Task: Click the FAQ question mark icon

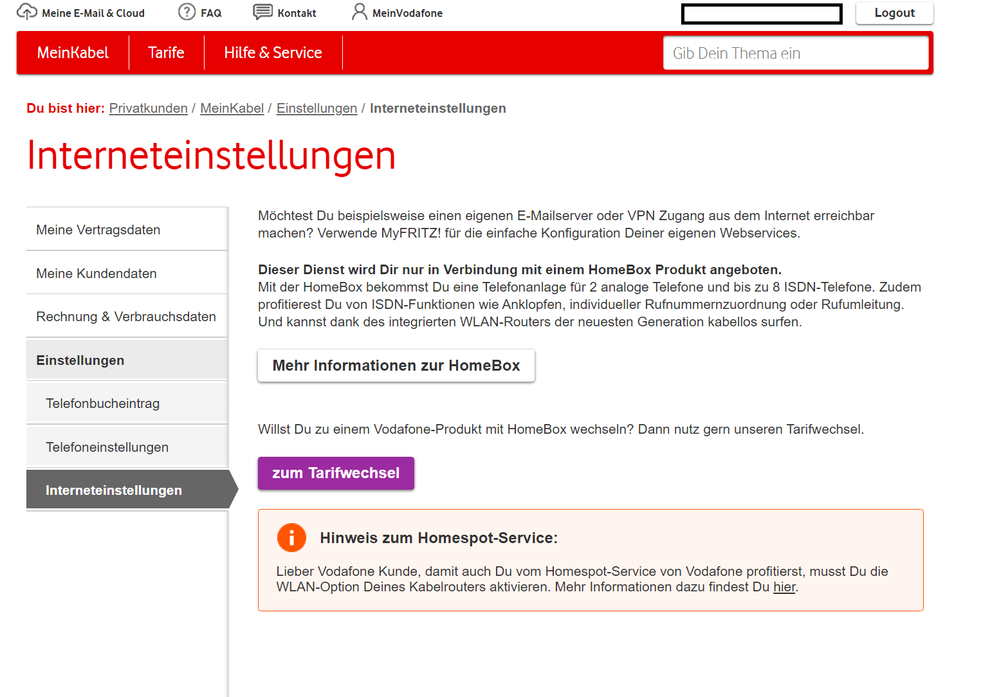Action: (187, 12)
